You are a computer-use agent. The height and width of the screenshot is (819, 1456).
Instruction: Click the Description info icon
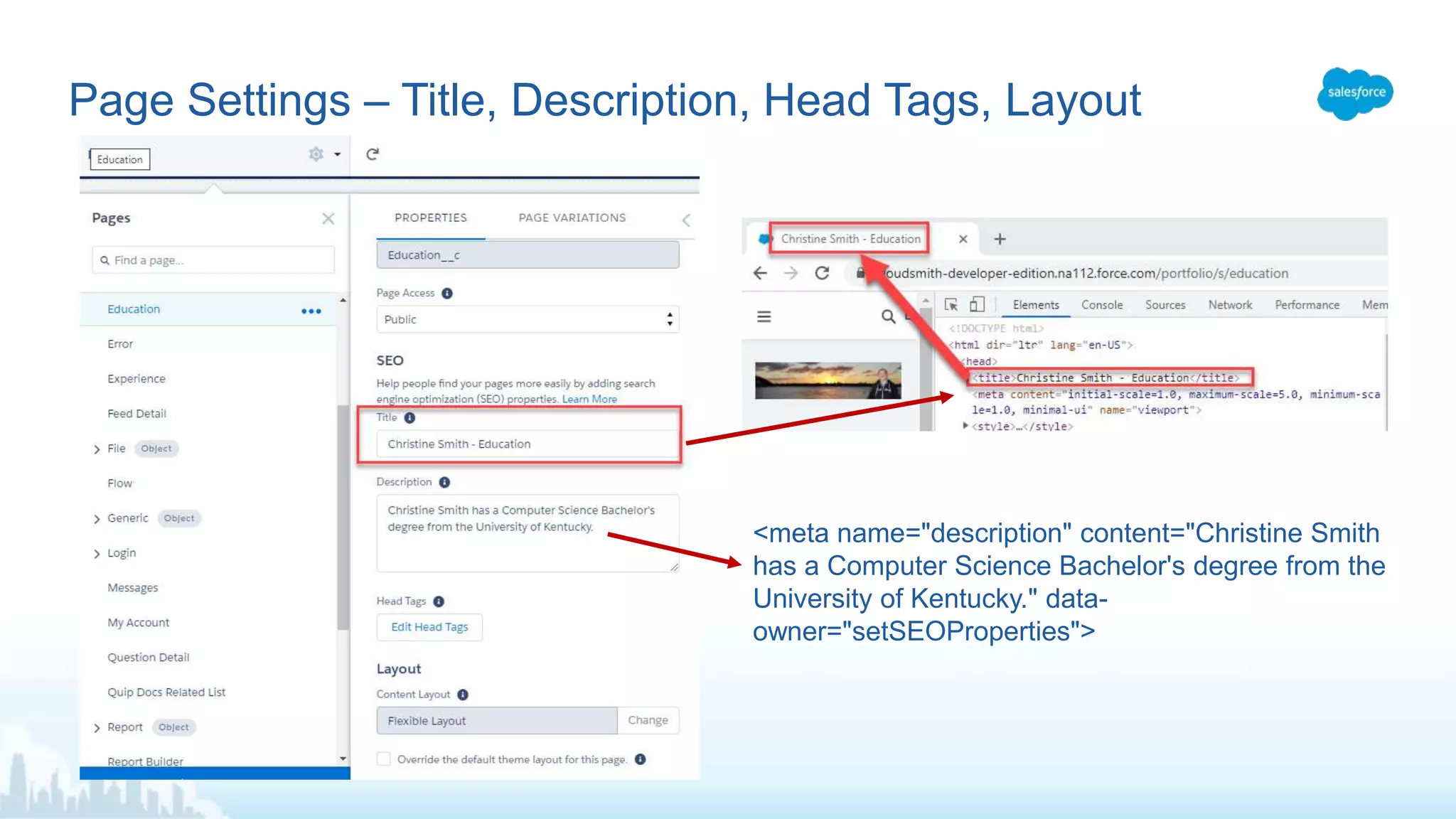coord(444,483)
